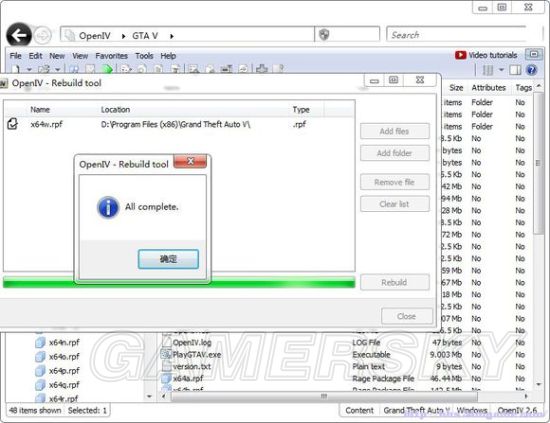The height and width of the screenshot is (423, 550).
Task: Click the blue information icon
Action: pyautogui.click(x=108, y=207)
